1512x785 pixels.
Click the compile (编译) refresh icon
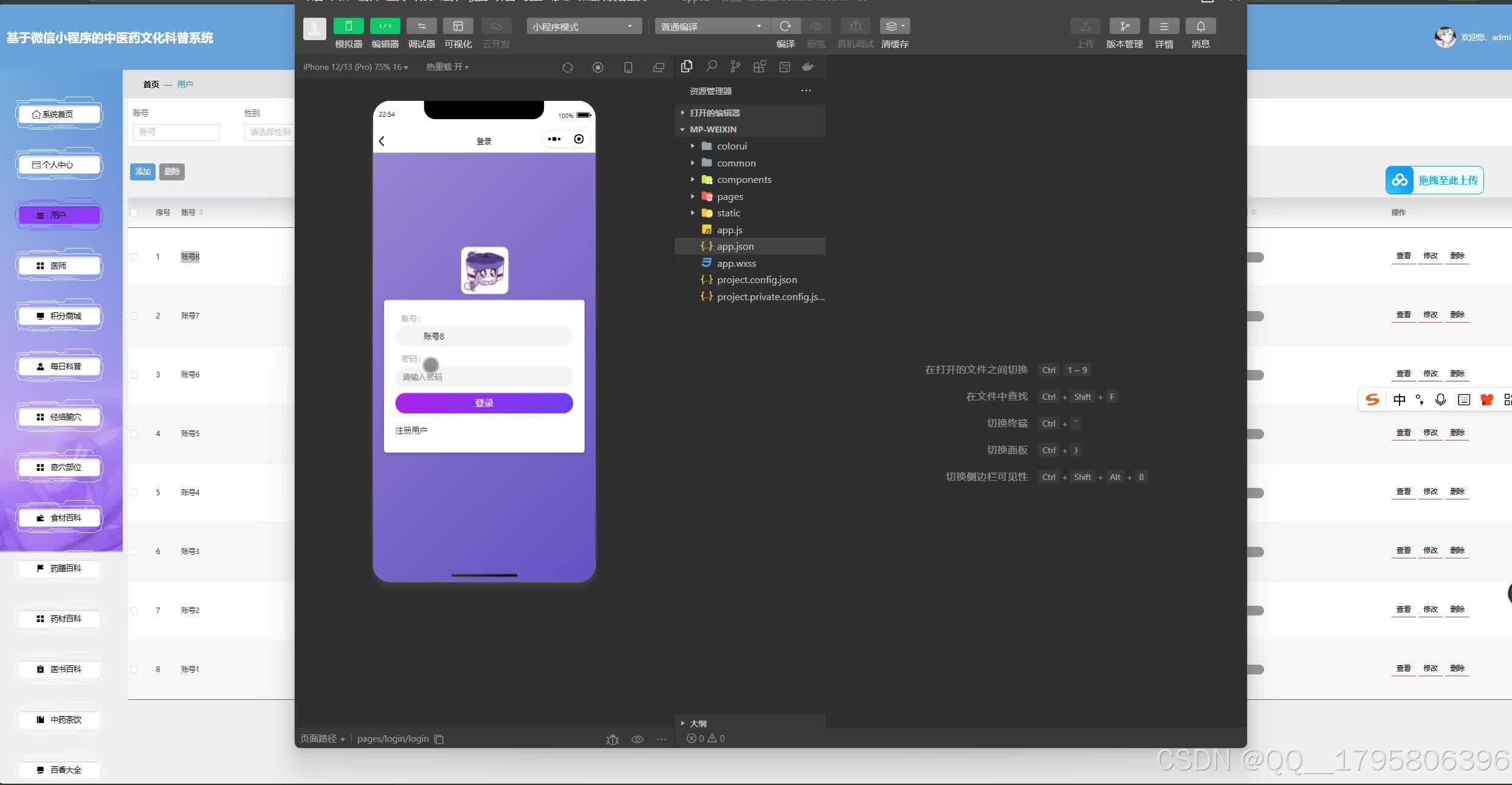[785, 26]
